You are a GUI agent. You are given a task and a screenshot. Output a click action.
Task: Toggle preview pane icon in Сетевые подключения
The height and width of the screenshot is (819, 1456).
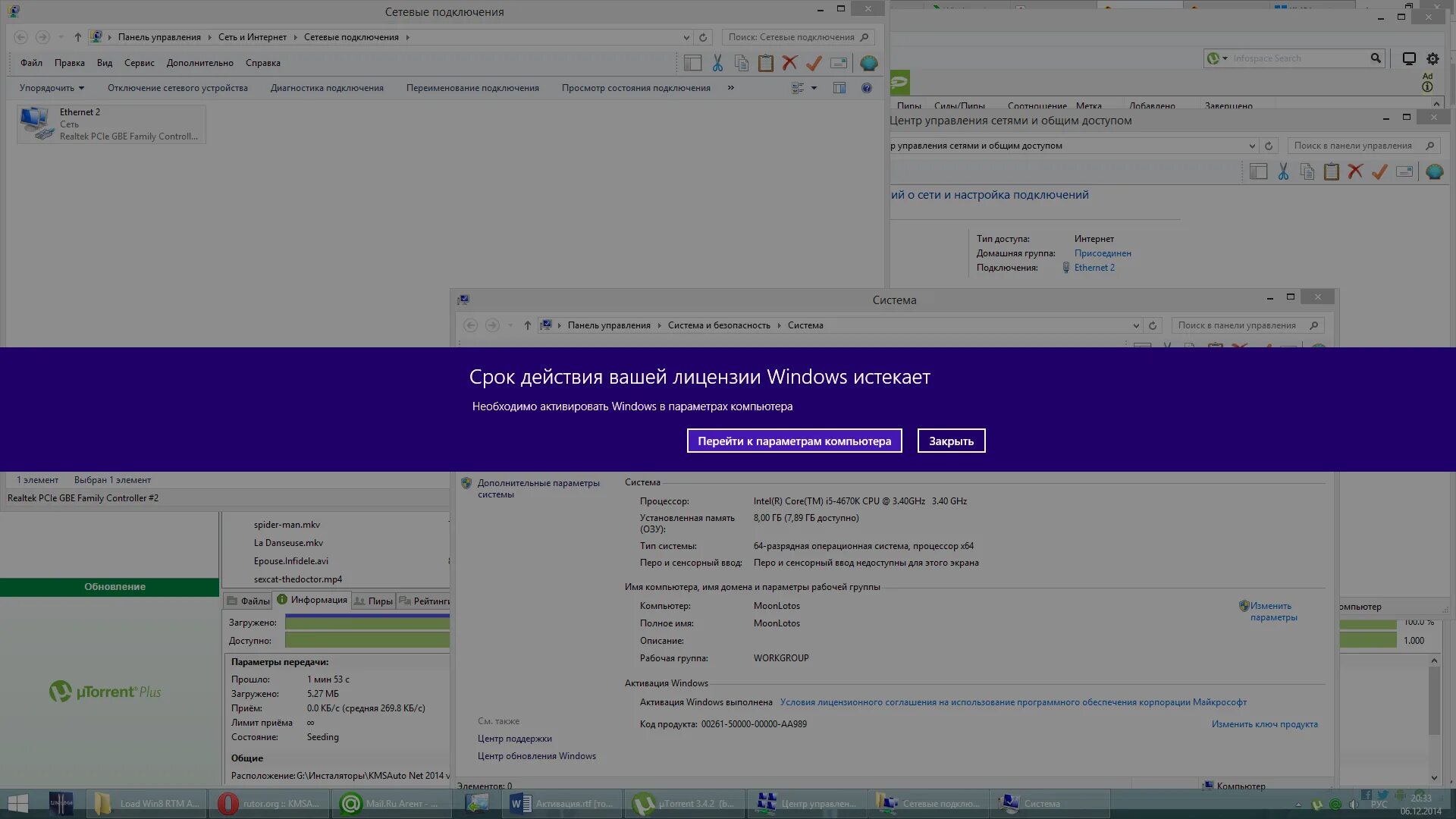839,88
